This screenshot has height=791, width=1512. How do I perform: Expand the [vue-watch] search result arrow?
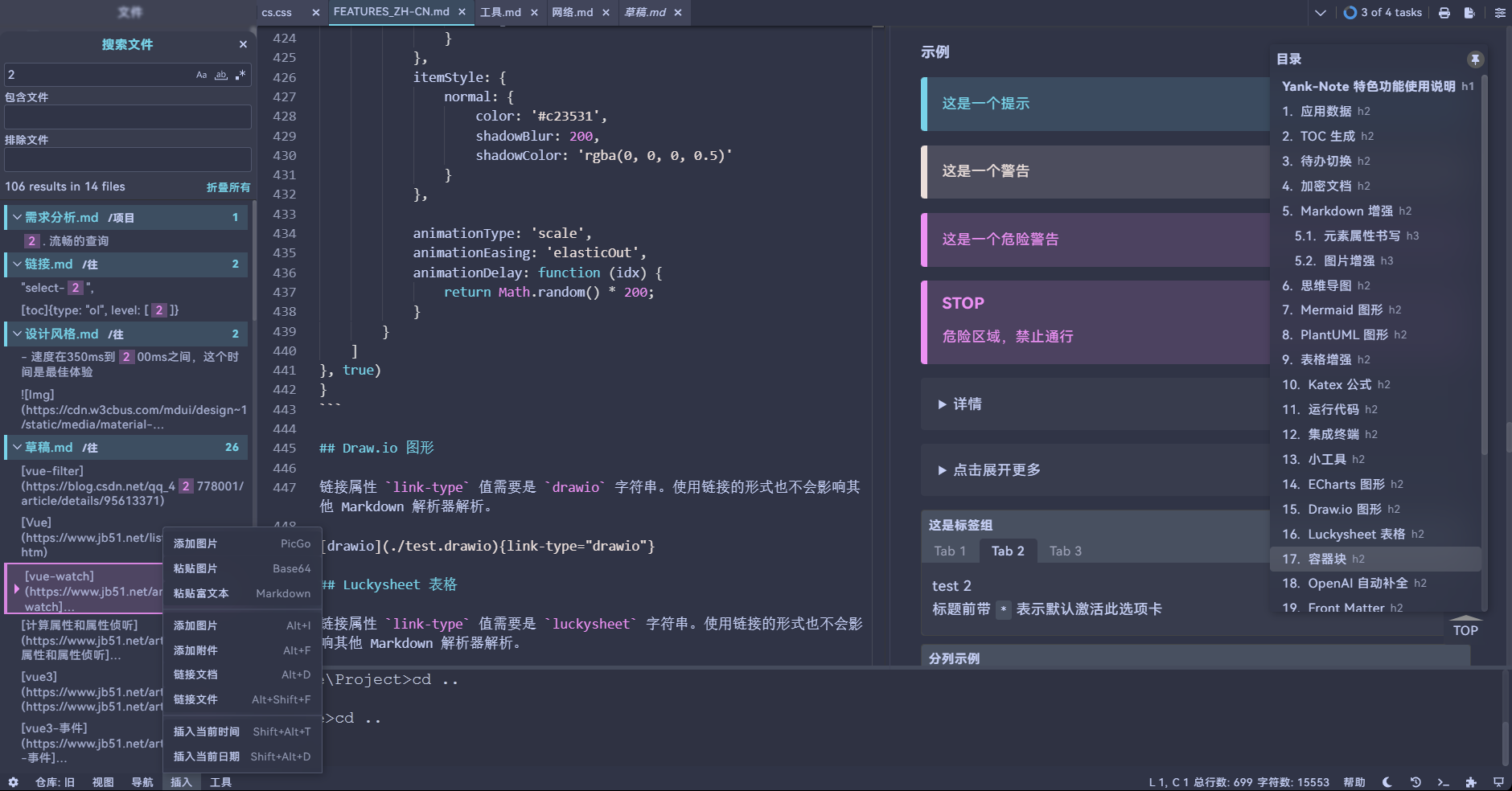(16, 589)
